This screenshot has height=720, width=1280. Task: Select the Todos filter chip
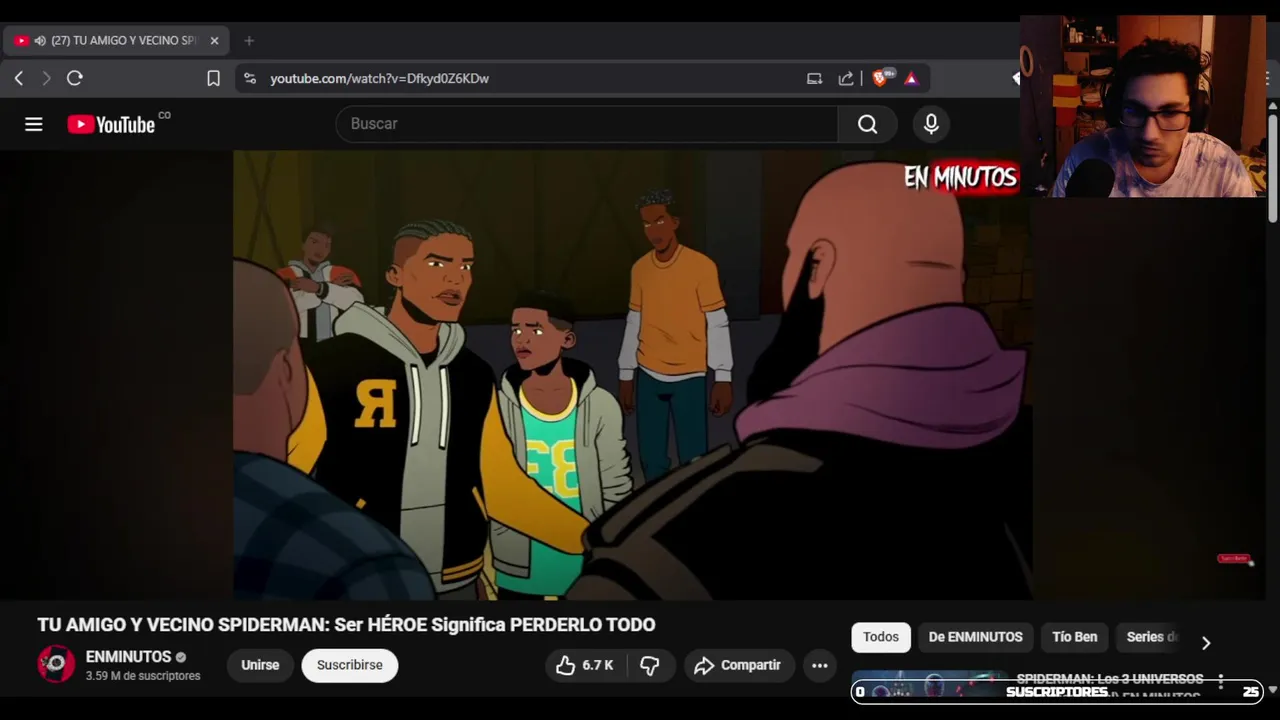click(x=881, y=637)
